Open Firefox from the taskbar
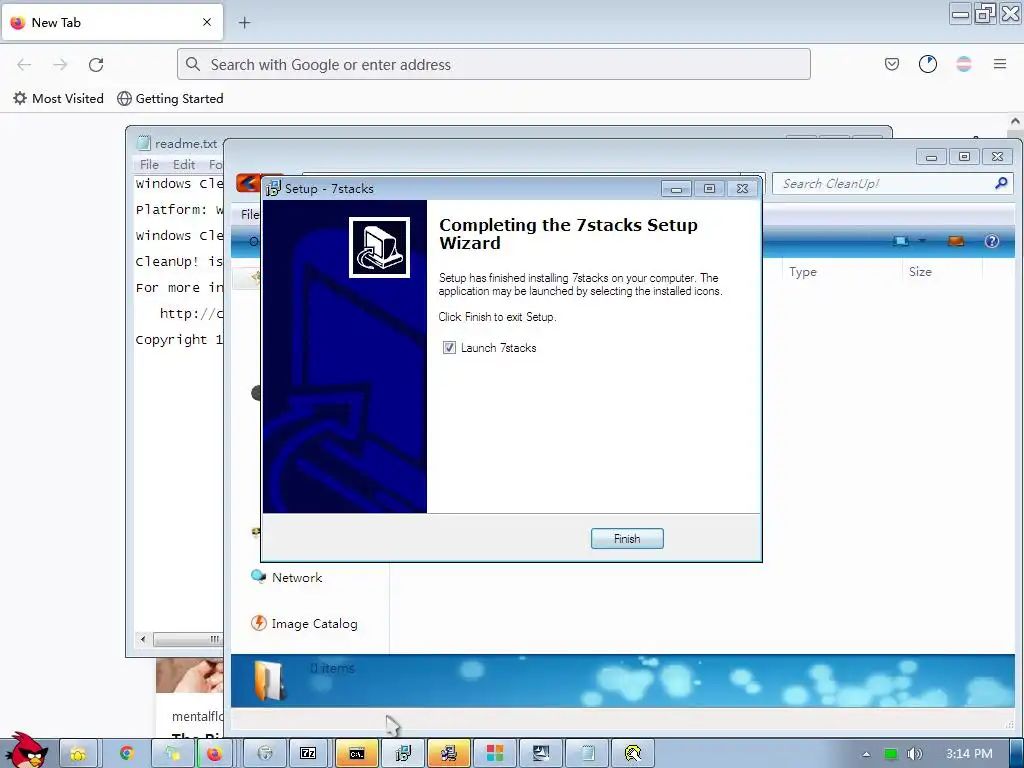 click(215, 754)
